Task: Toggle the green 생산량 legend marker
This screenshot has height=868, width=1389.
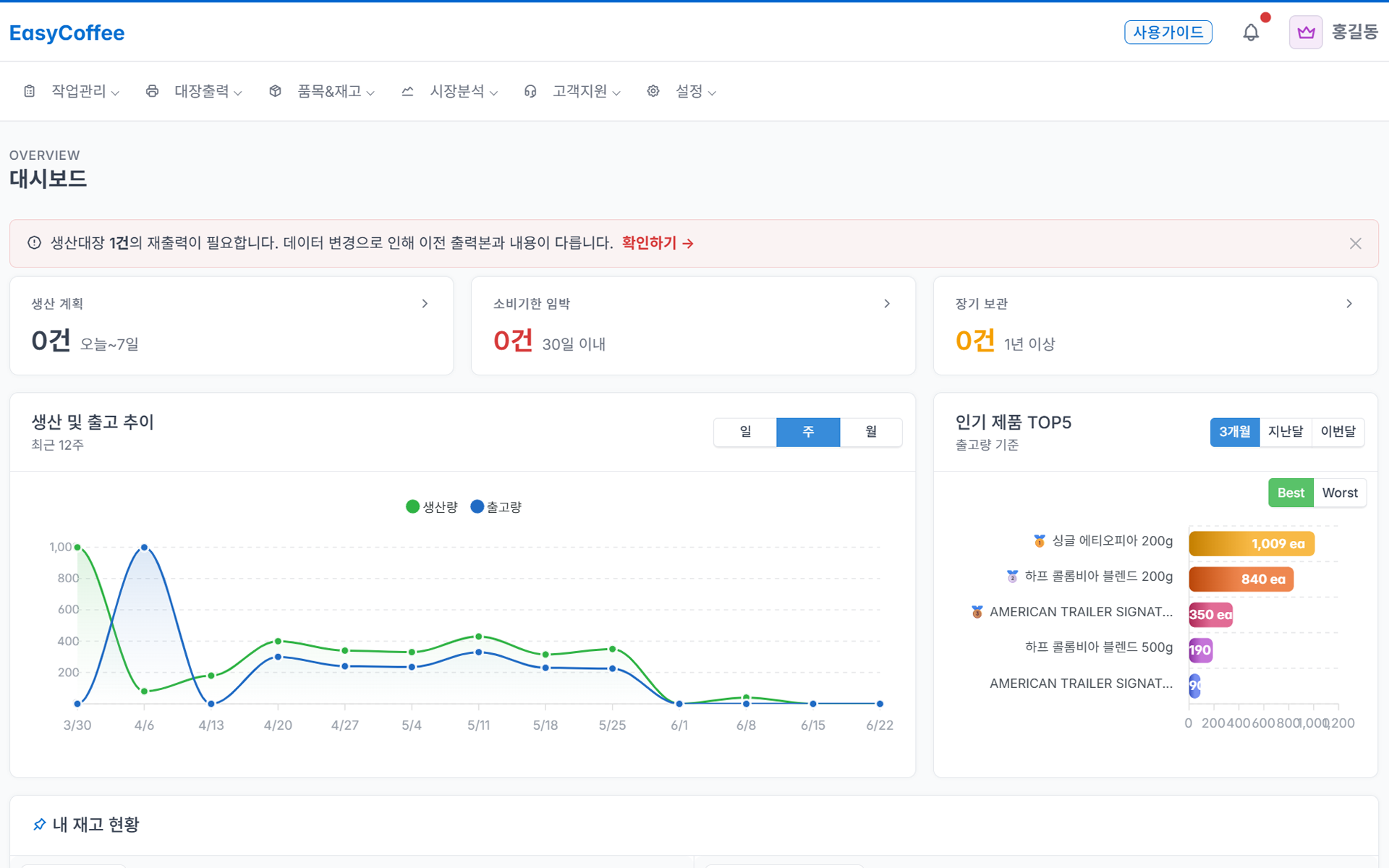Action: (412, 507)
